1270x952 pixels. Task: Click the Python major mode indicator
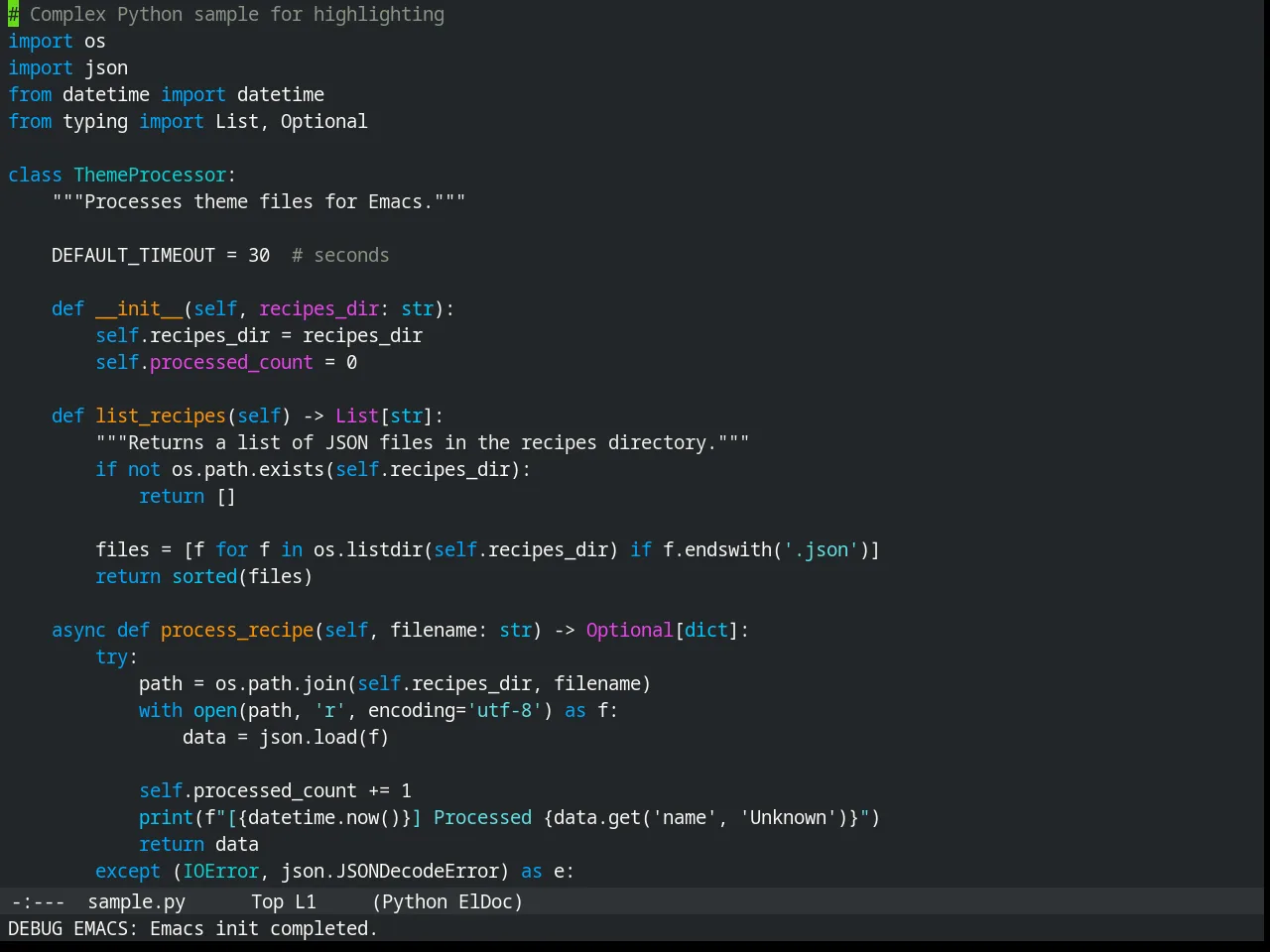[x=414, y=901]
